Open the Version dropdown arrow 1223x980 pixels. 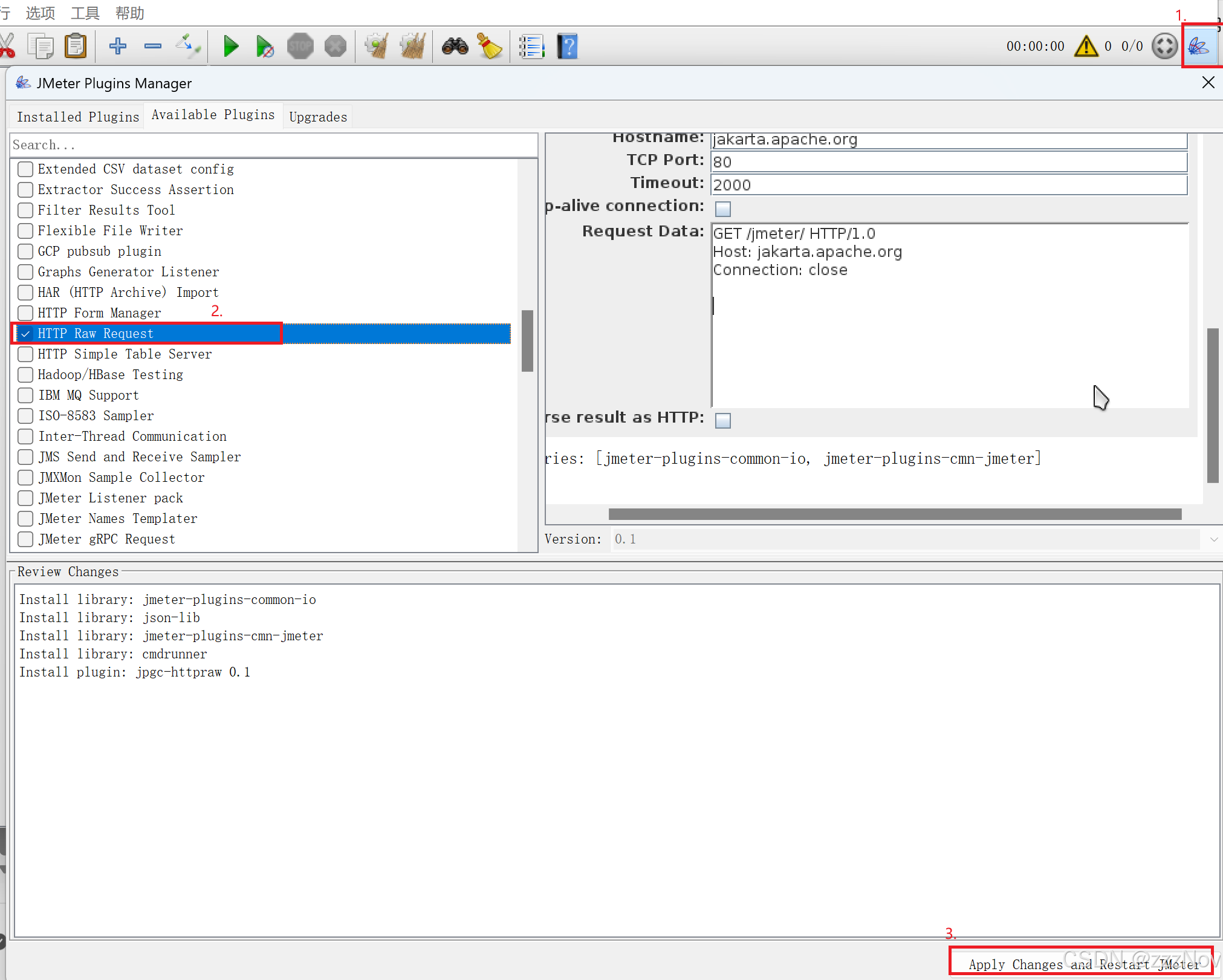pos(1213,539)
